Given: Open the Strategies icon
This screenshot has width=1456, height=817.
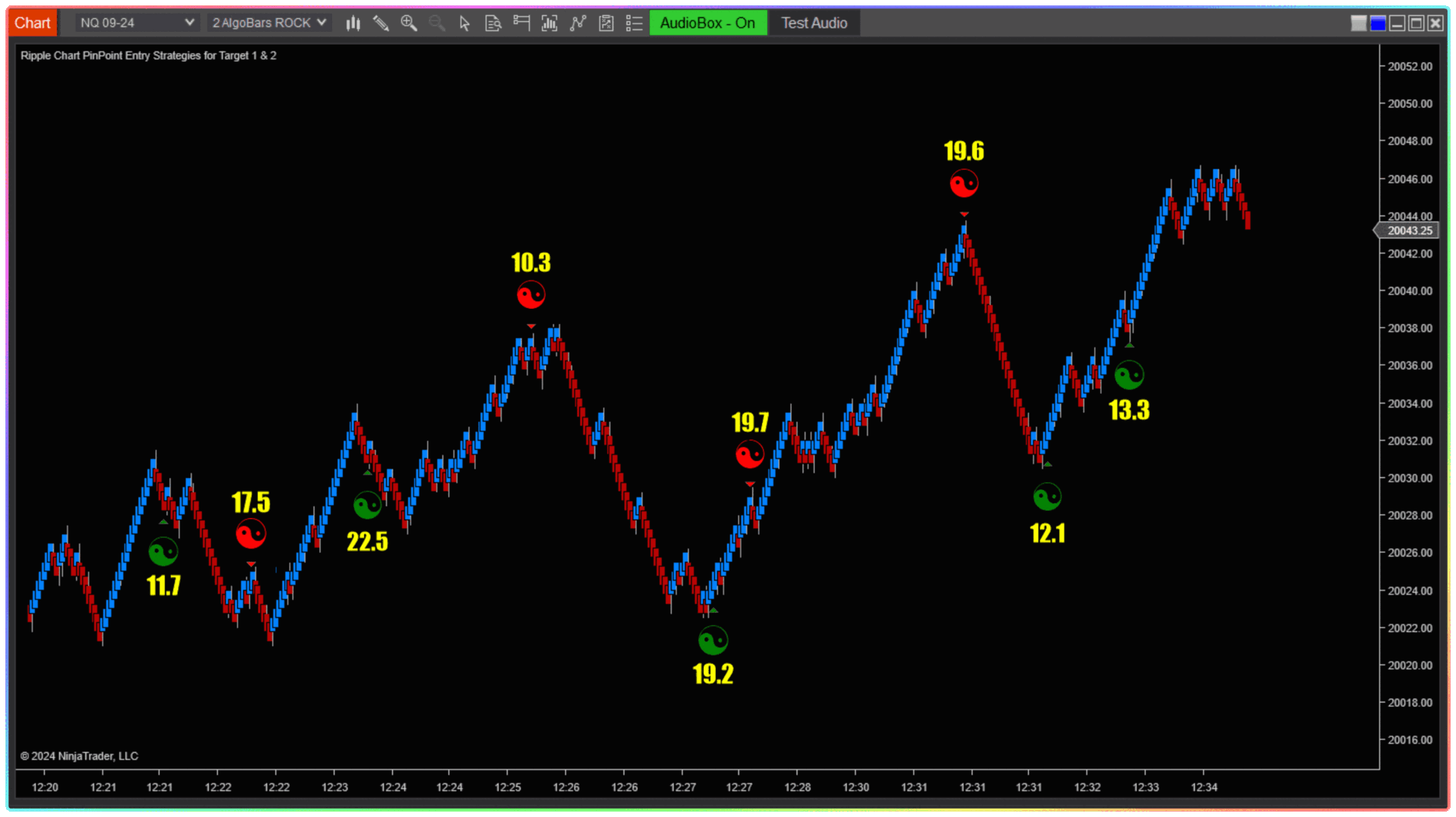Looking at the screenshot, I should click(x=606, y=24).
